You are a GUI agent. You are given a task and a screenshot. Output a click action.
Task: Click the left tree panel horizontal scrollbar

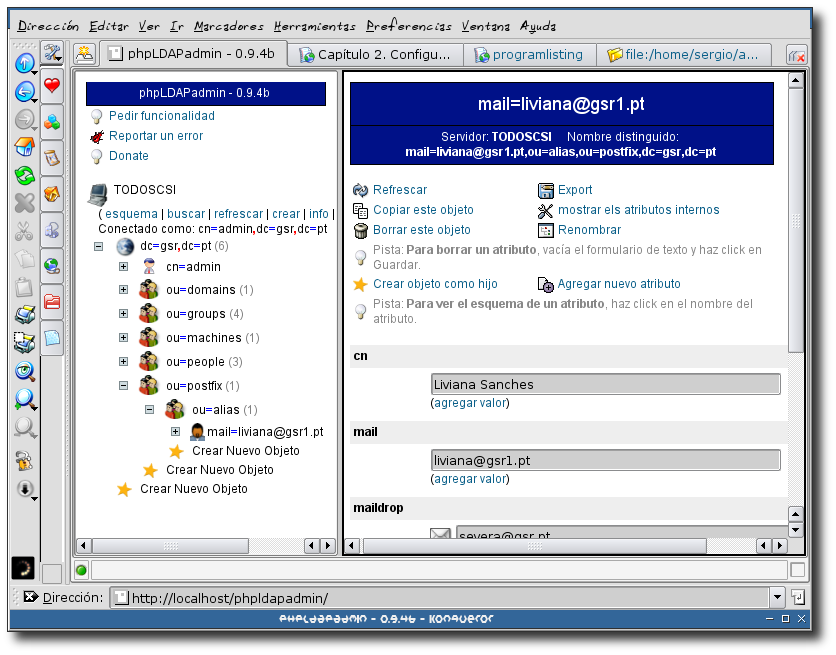tap(198, 546)
